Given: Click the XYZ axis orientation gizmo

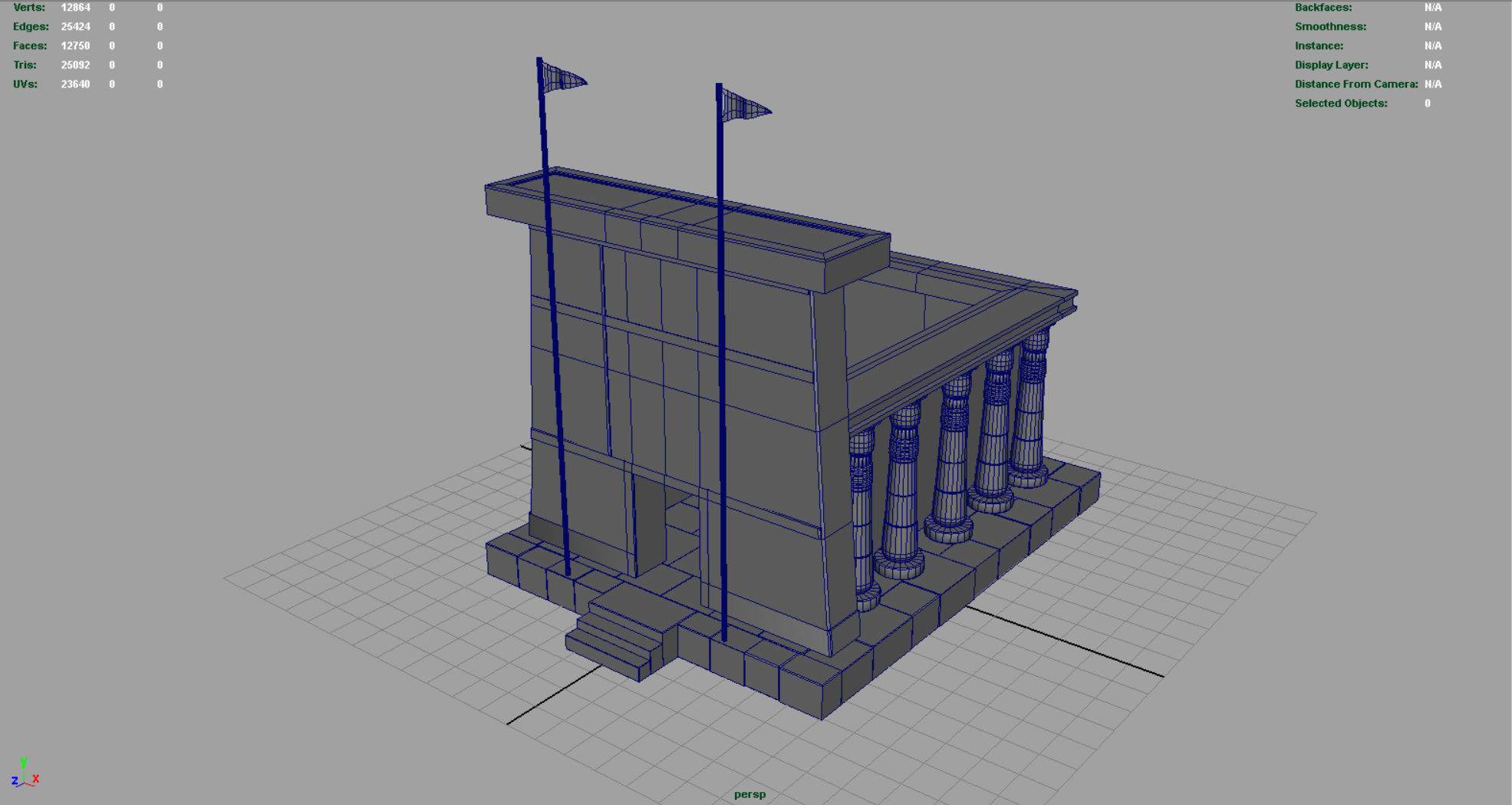Looking at the screenshot, I should click(25, 773).
